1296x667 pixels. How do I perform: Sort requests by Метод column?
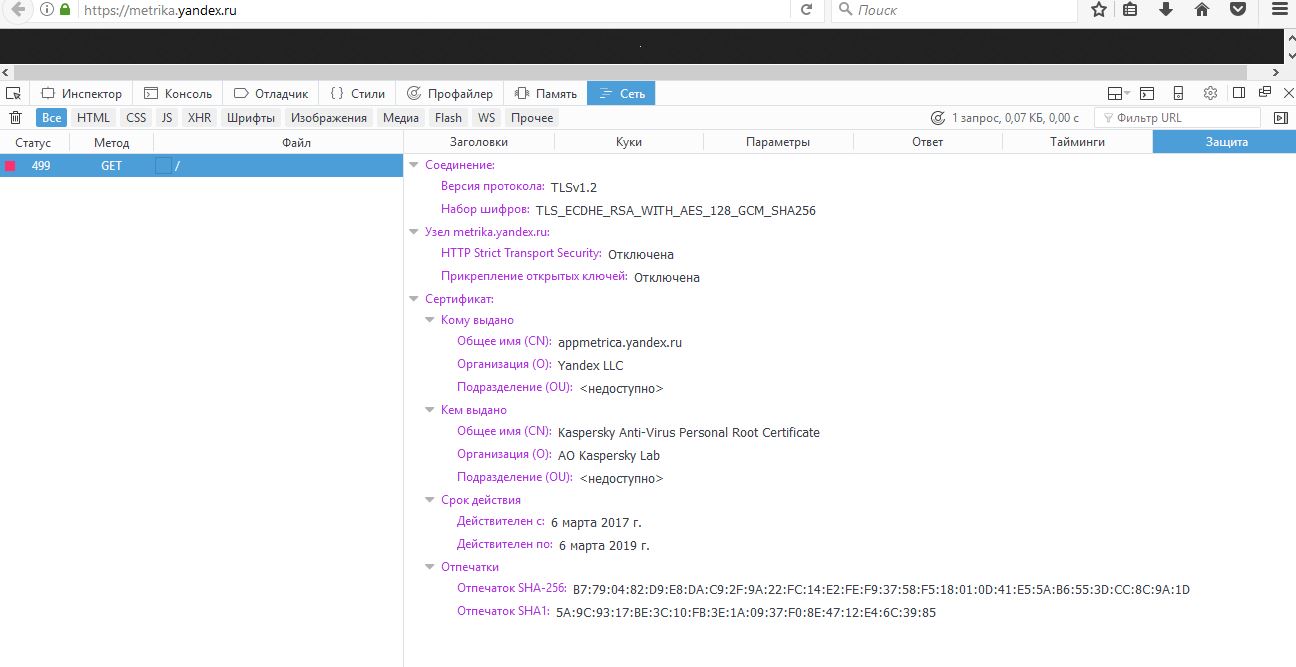[x=112, y=142]
